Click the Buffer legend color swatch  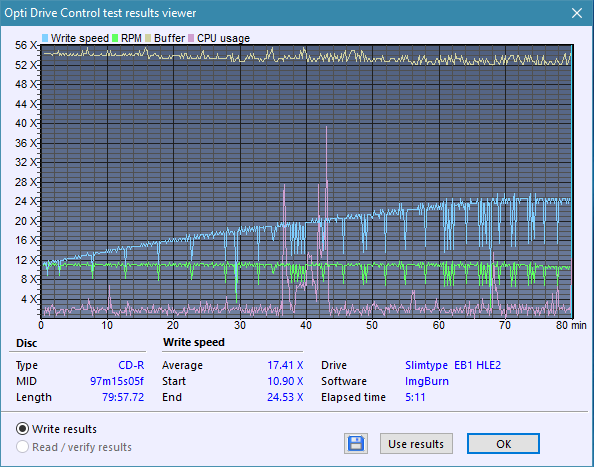[148, 38]
